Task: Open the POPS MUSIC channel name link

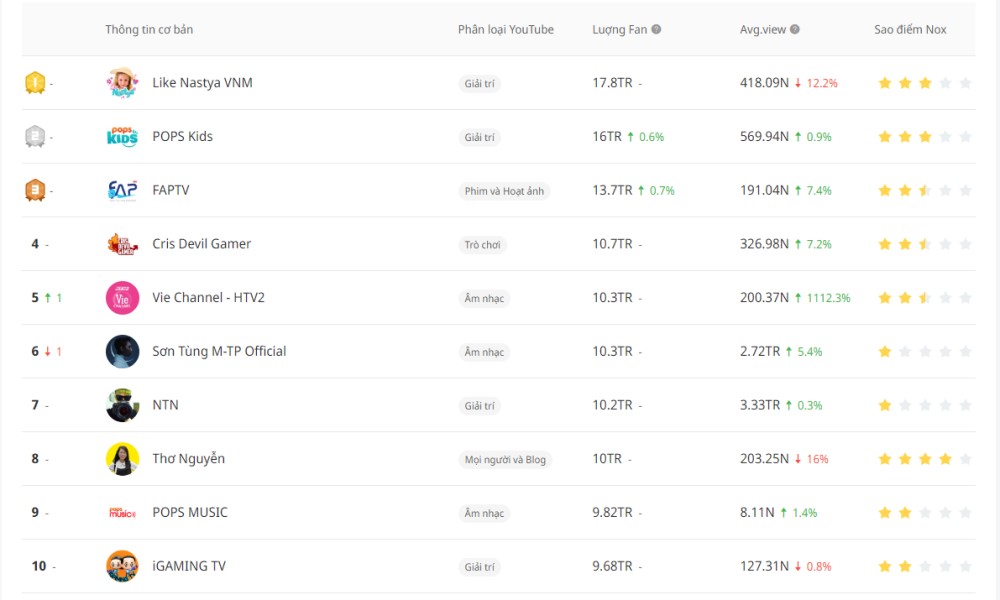Action: (x=190, y=512)
